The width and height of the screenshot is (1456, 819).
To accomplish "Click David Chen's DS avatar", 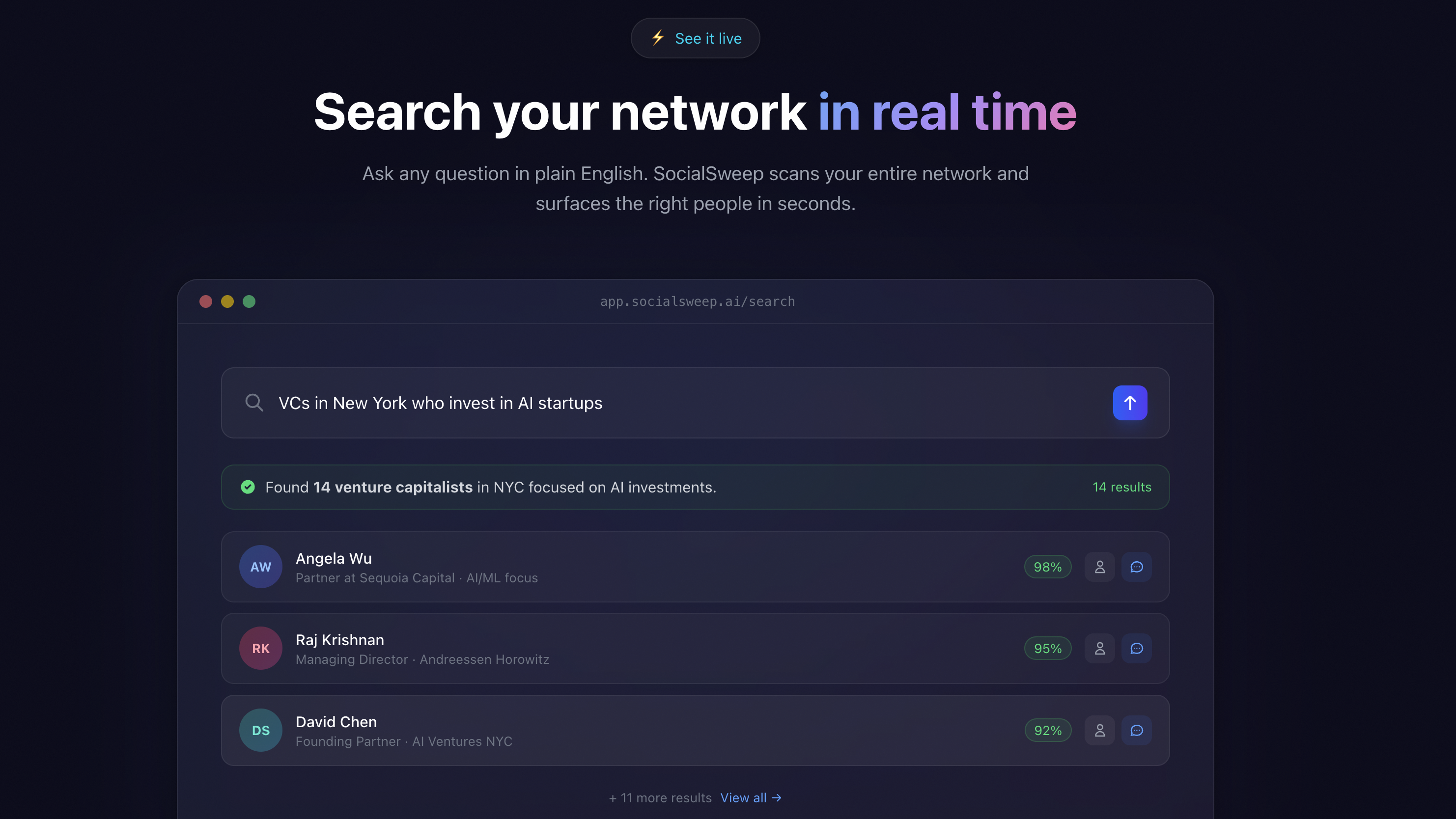I will click(x=260, y=730).
